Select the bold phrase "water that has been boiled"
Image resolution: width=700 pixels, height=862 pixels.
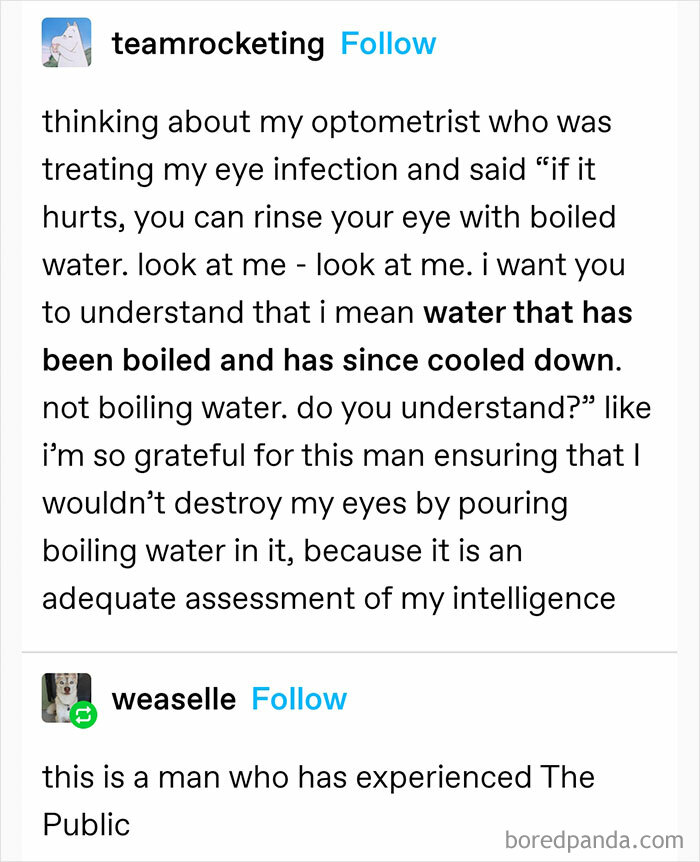[x=528, y=312]
